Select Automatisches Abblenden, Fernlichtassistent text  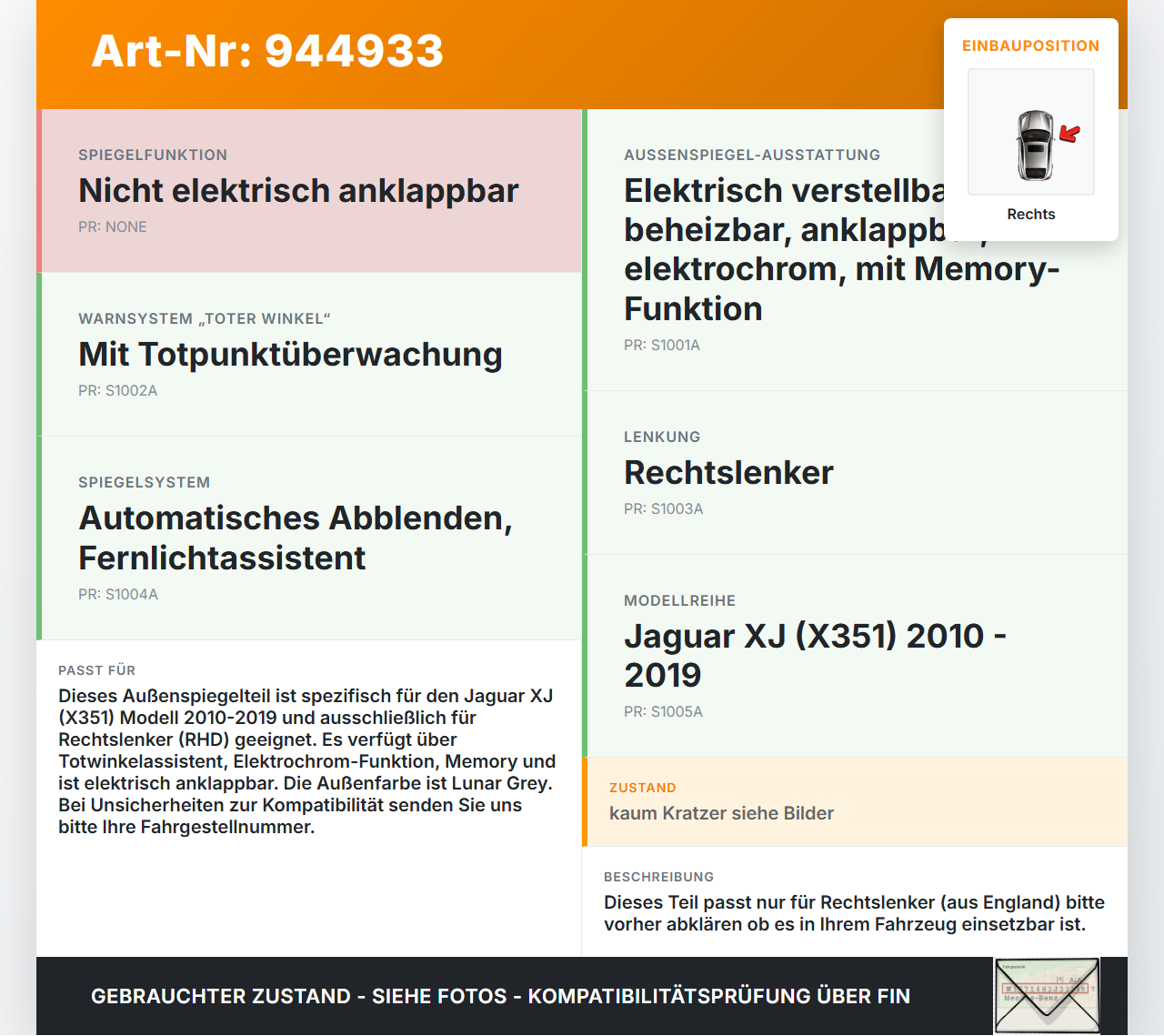(x=296, y=538)
